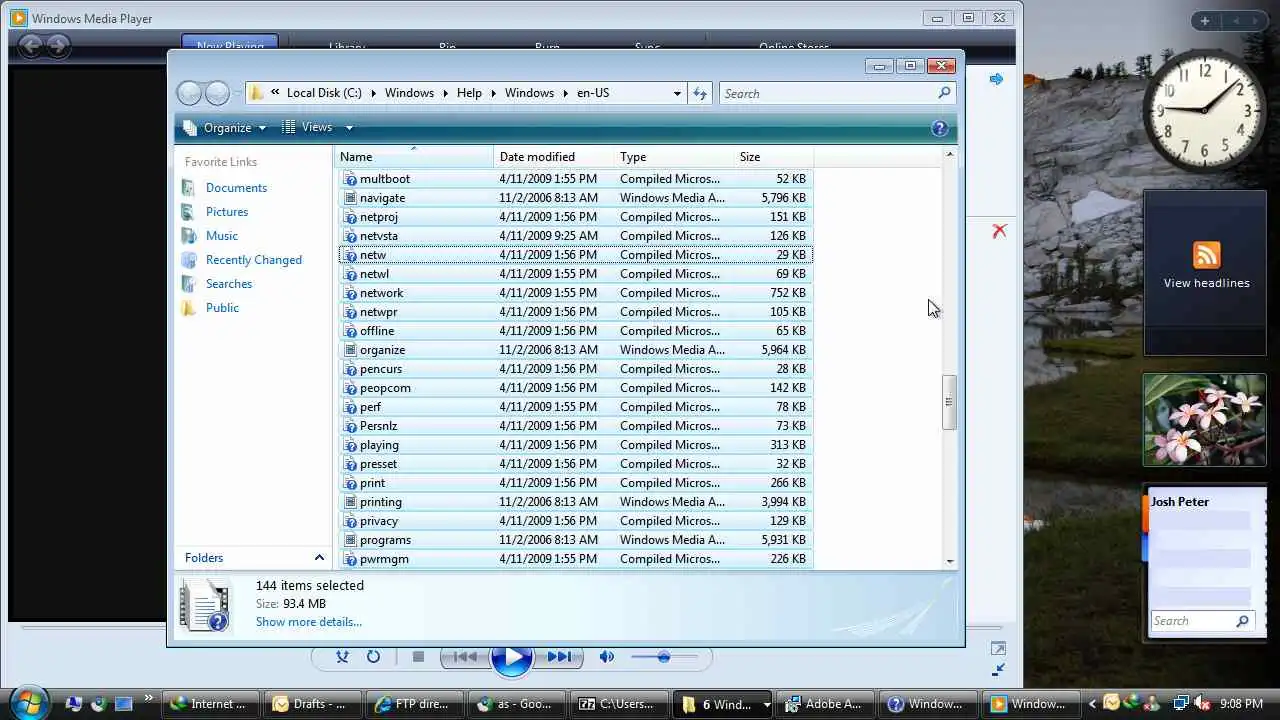The width and height of the screenshot is (1280, 720).
Task: Click the Explorer Back navigation button
Action: 189,93
